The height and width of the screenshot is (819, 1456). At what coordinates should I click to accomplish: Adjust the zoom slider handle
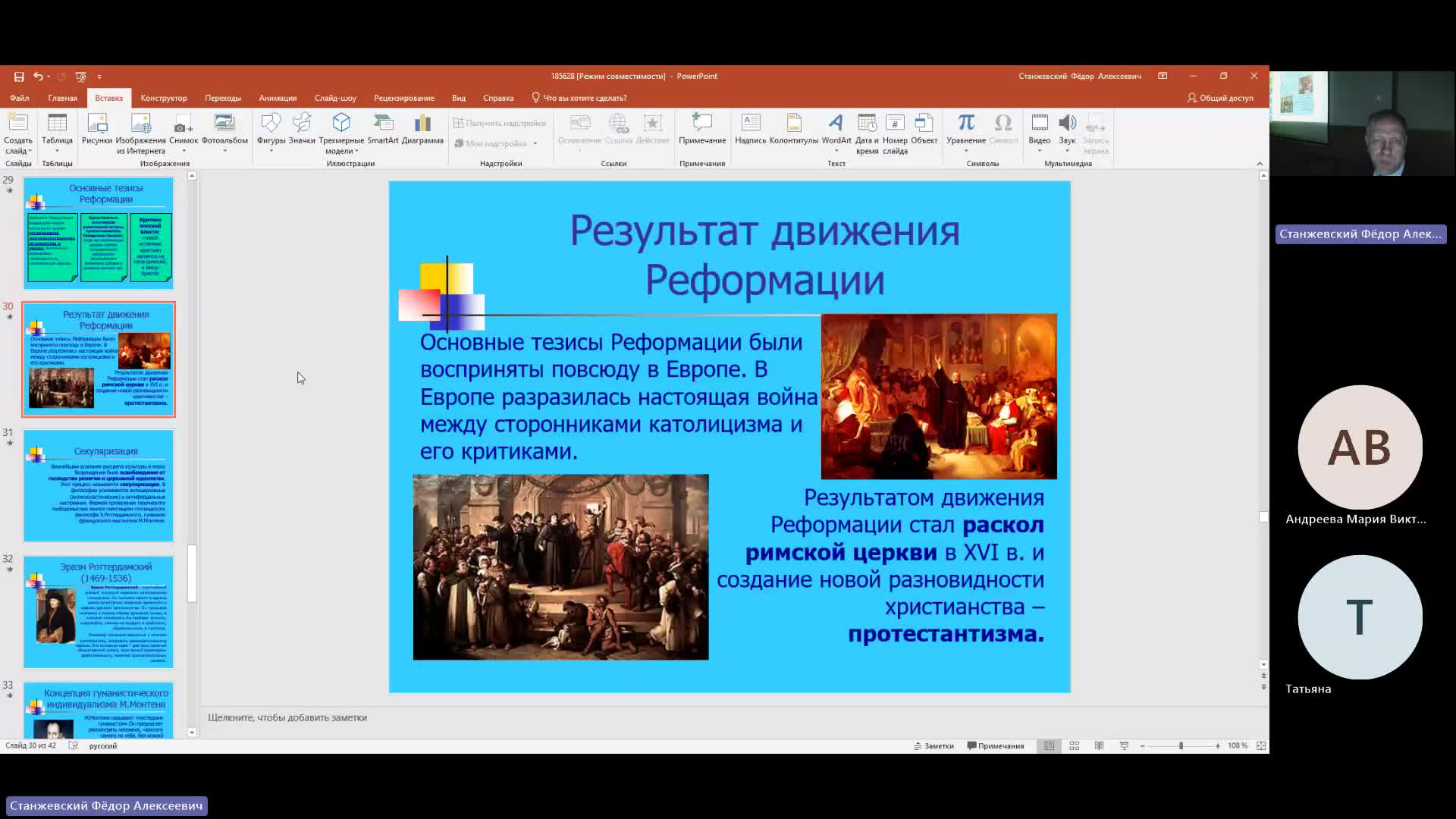click(x=1181, y=746)
